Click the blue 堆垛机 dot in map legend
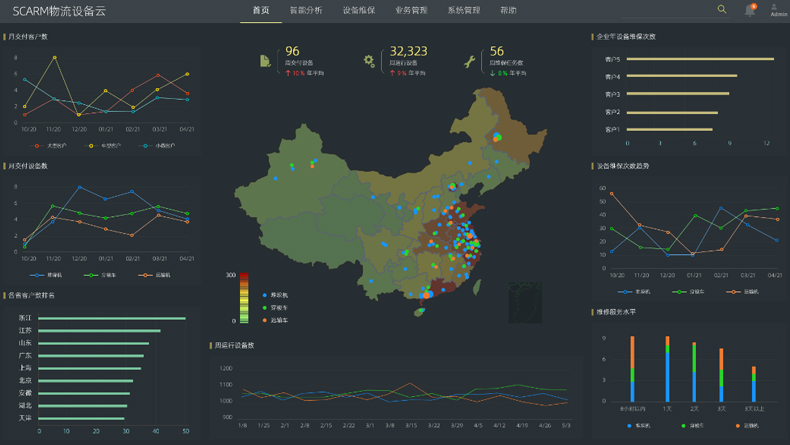Screen dimensions: 790x445 click(265, 296)
